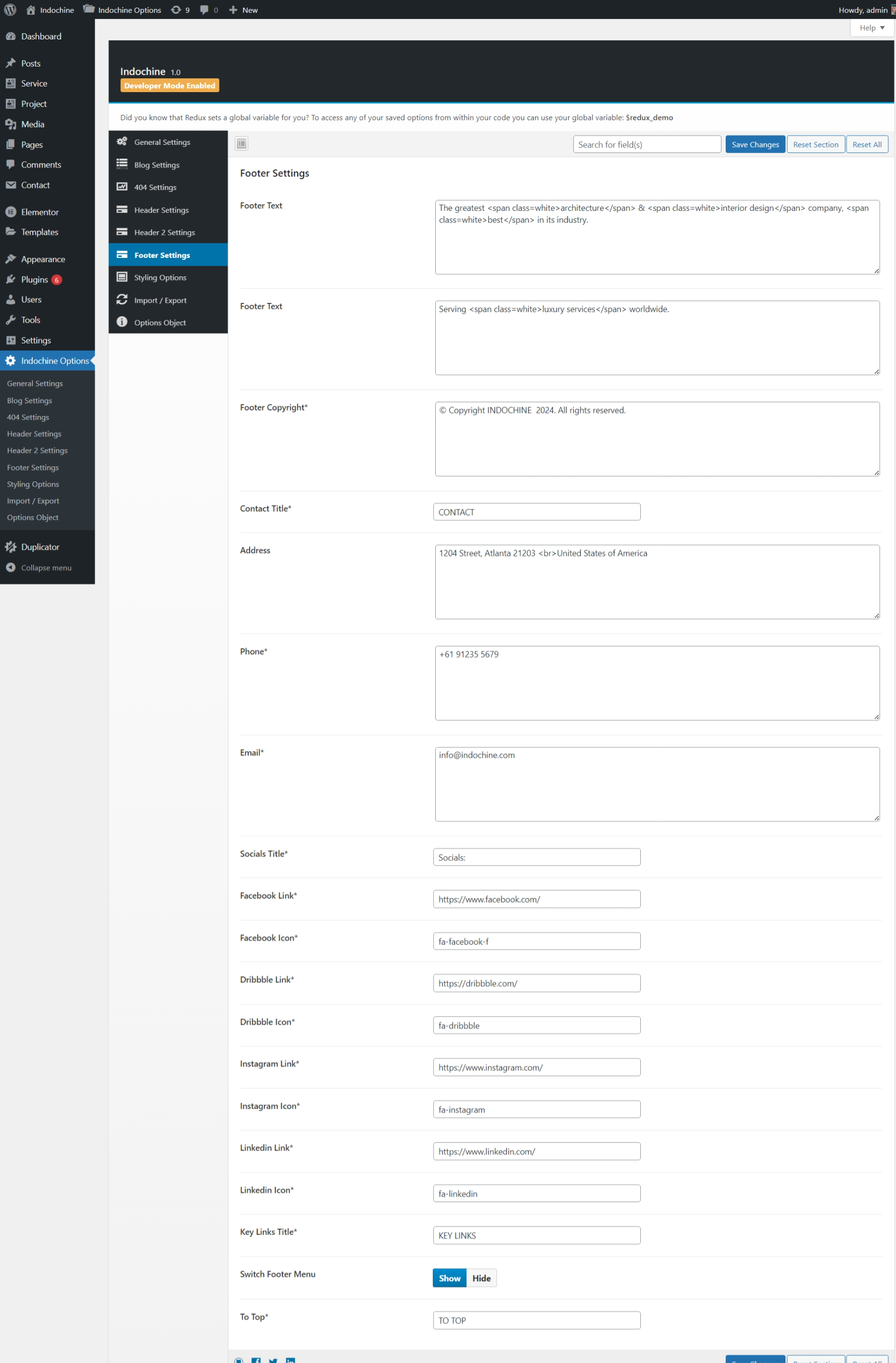Switch to Header 2 Settings section

tap(164, 232)
